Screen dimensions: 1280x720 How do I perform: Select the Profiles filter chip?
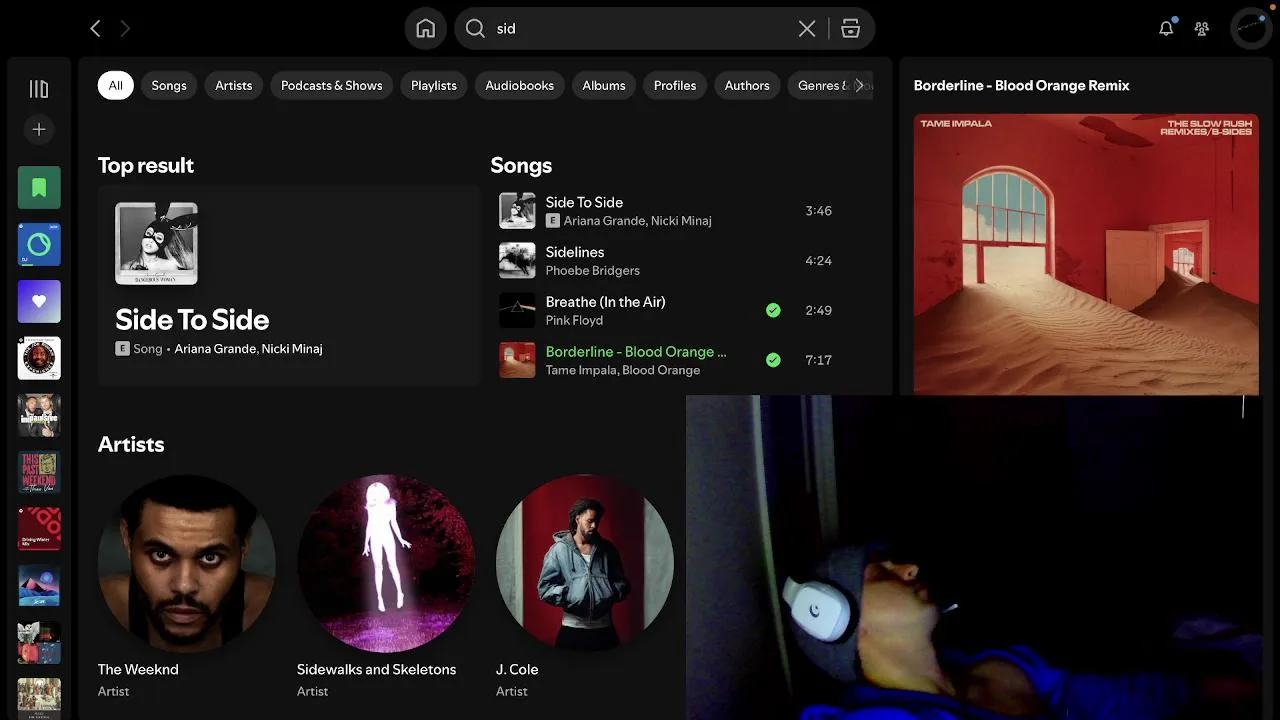click(675, 86)
